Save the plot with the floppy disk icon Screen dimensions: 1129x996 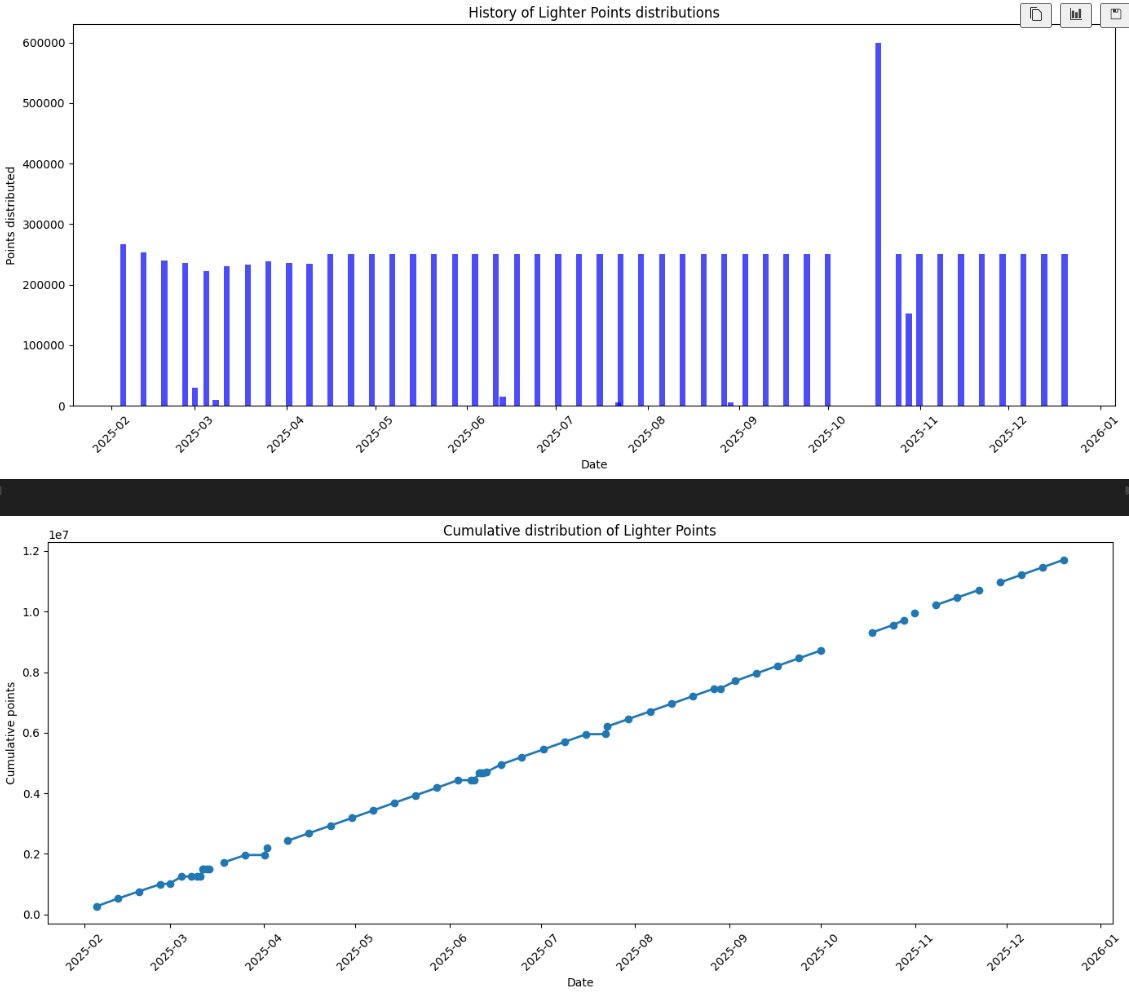(1115, 14)
